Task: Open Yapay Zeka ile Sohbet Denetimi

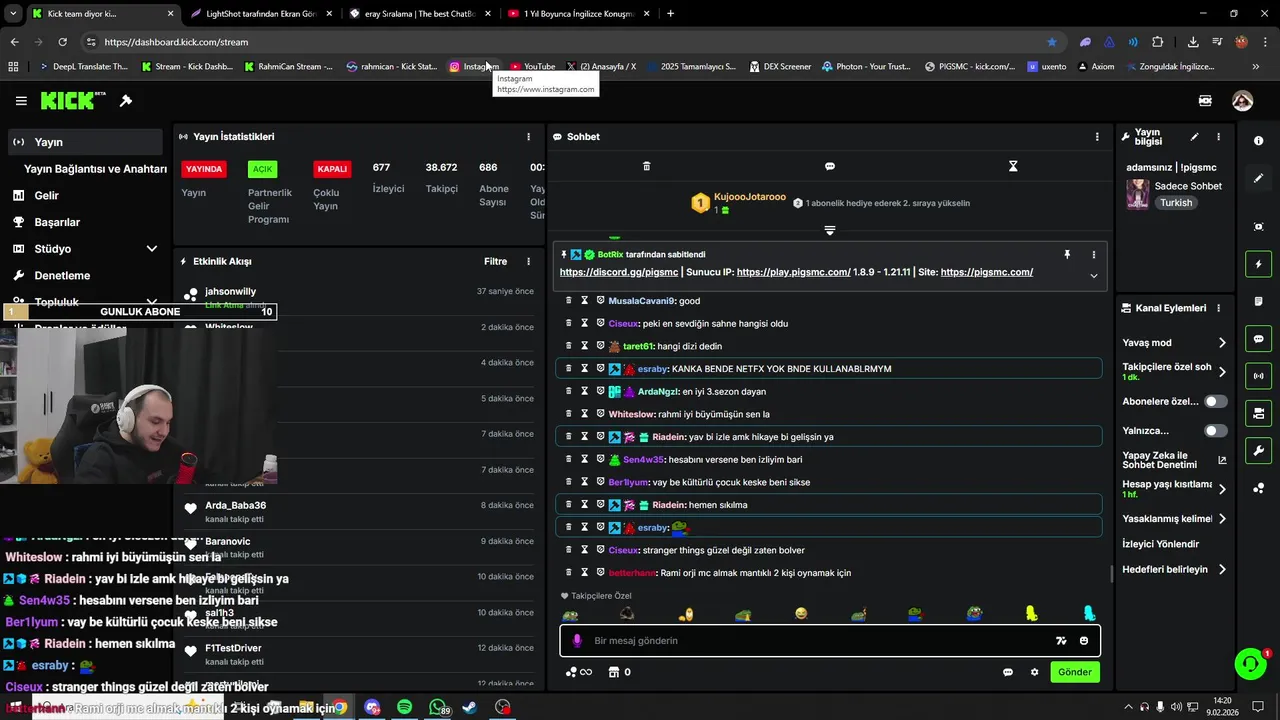Action: [x=1174, y=460]
